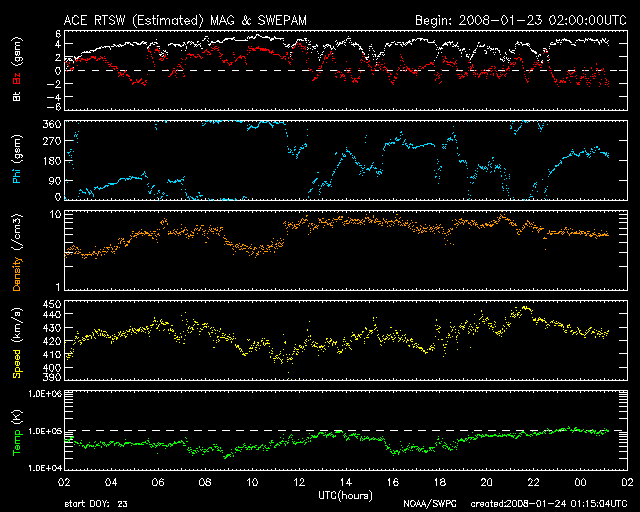640x512 pixels.
Task: Click the "400" tick label on Speed axis
Action: click(51, 367)
